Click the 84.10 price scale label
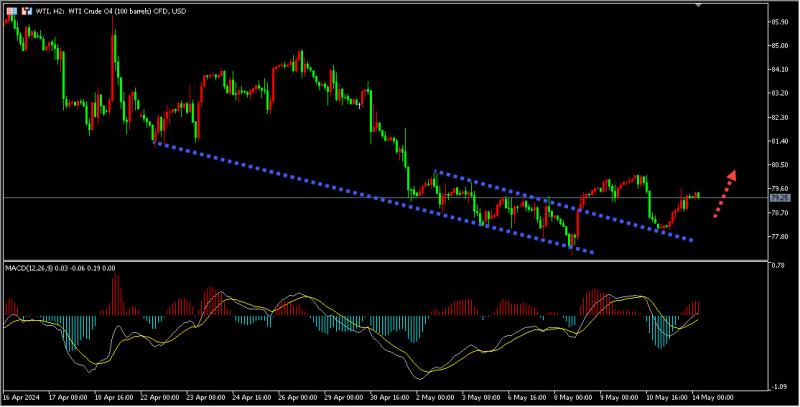This screenshot has width=800, height=407. (781, 69)
